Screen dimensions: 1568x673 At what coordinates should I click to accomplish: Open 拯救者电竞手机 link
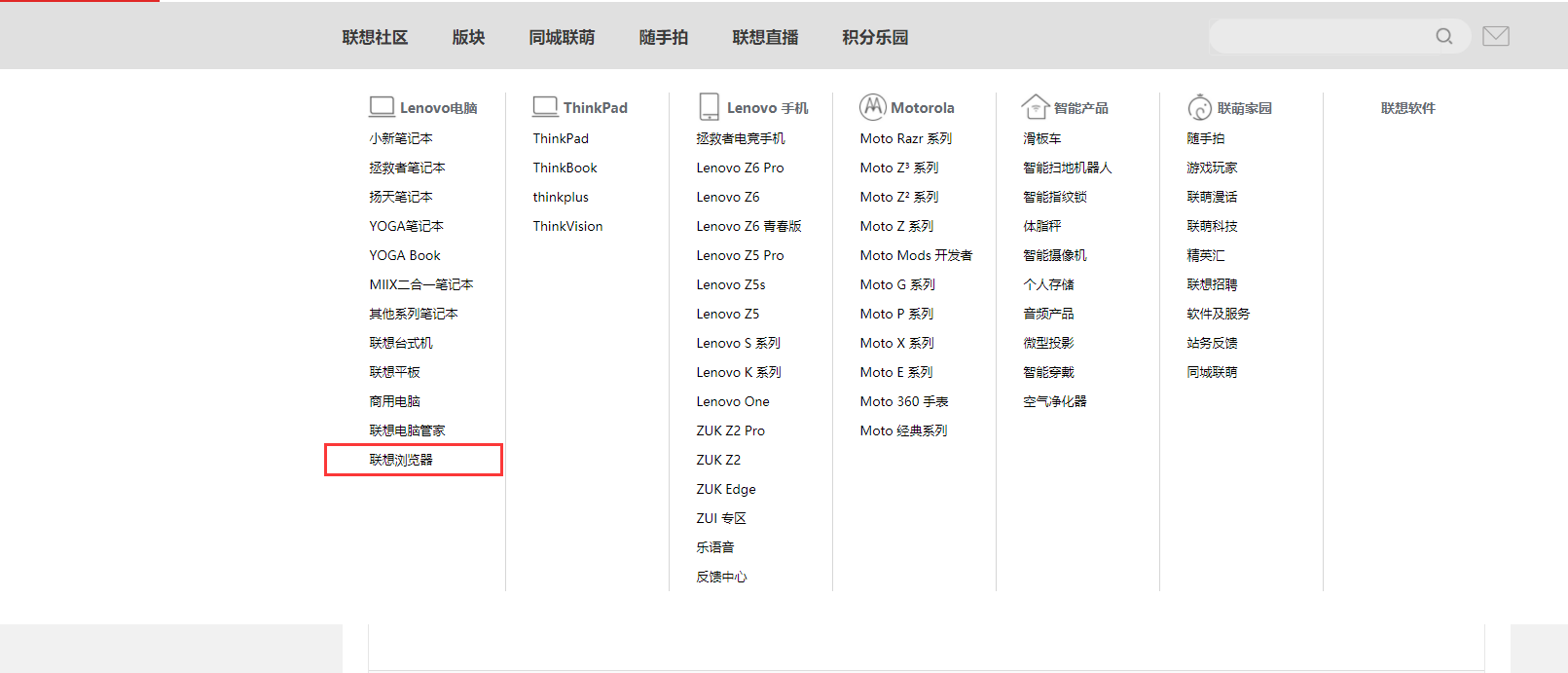point(741,138)
